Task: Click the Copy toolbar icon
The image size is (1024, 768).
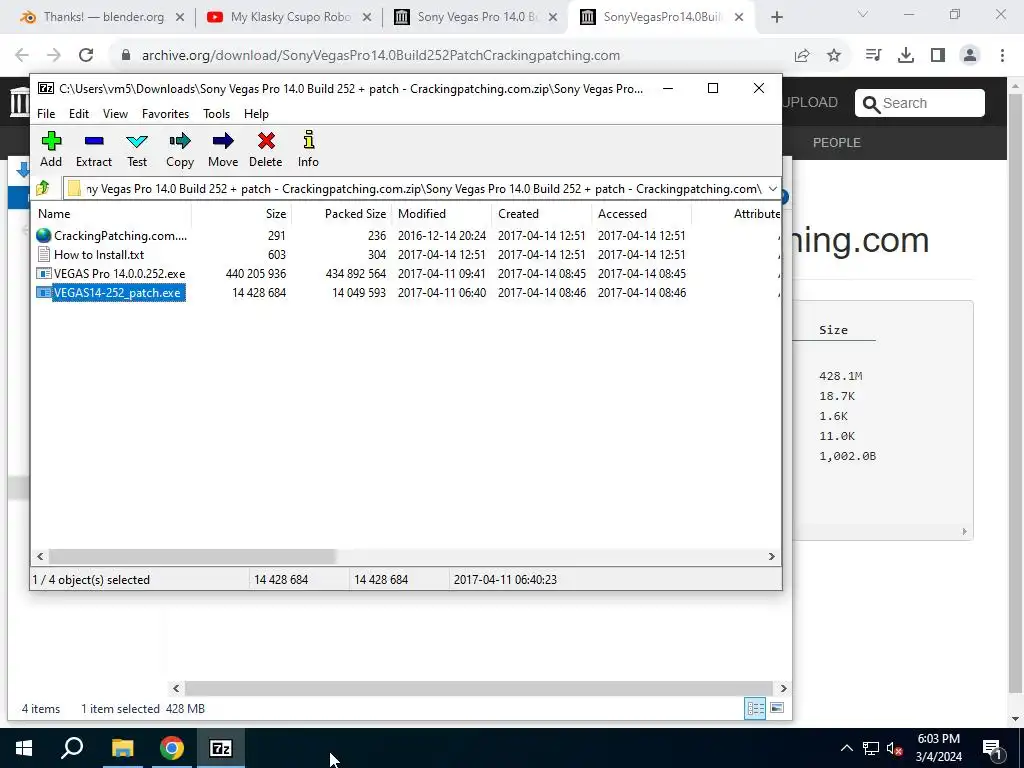Action: (x=180, y=141)
